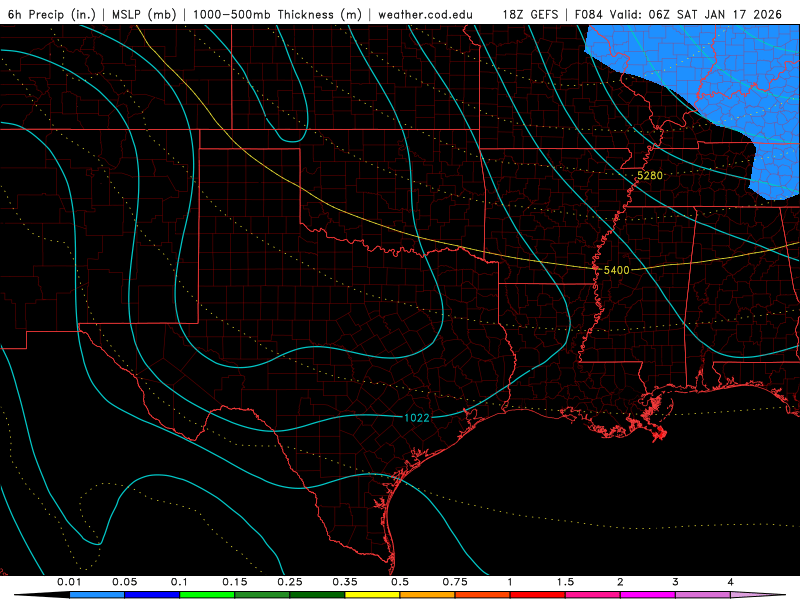
Task: Click the 0.1 legend value
Action: click(x=179, y=582)
